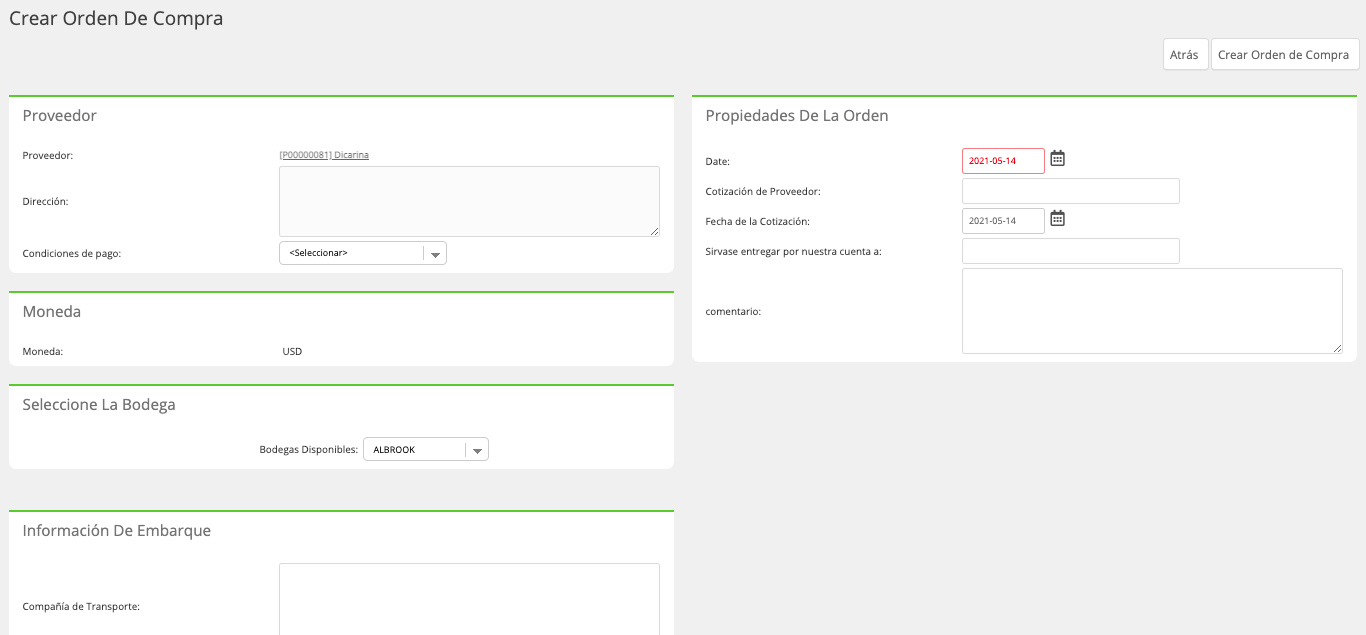Click the Proveedor section heading
1366x635 pixels.
click(60, 116)
